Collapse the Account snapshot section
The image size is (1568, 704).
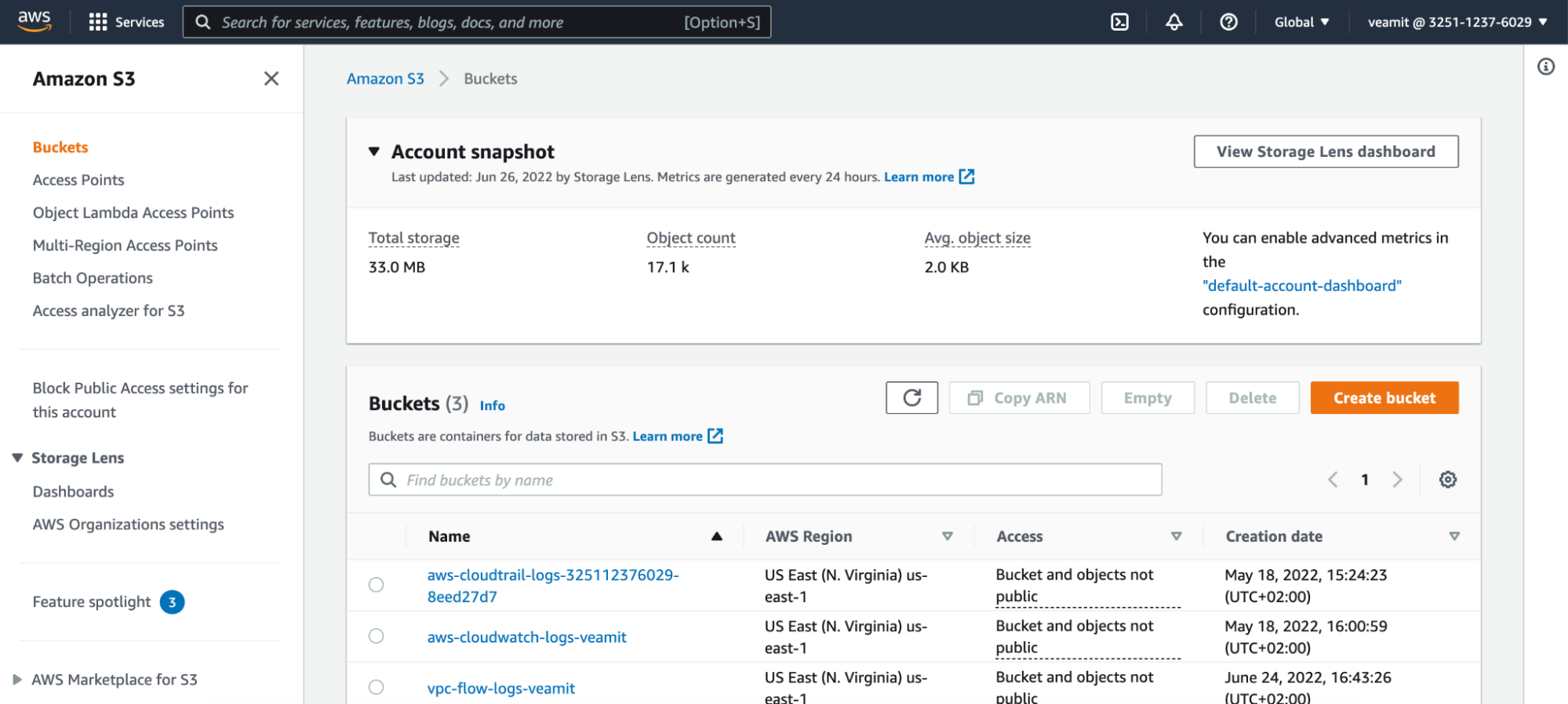click(x=374, y=151)
